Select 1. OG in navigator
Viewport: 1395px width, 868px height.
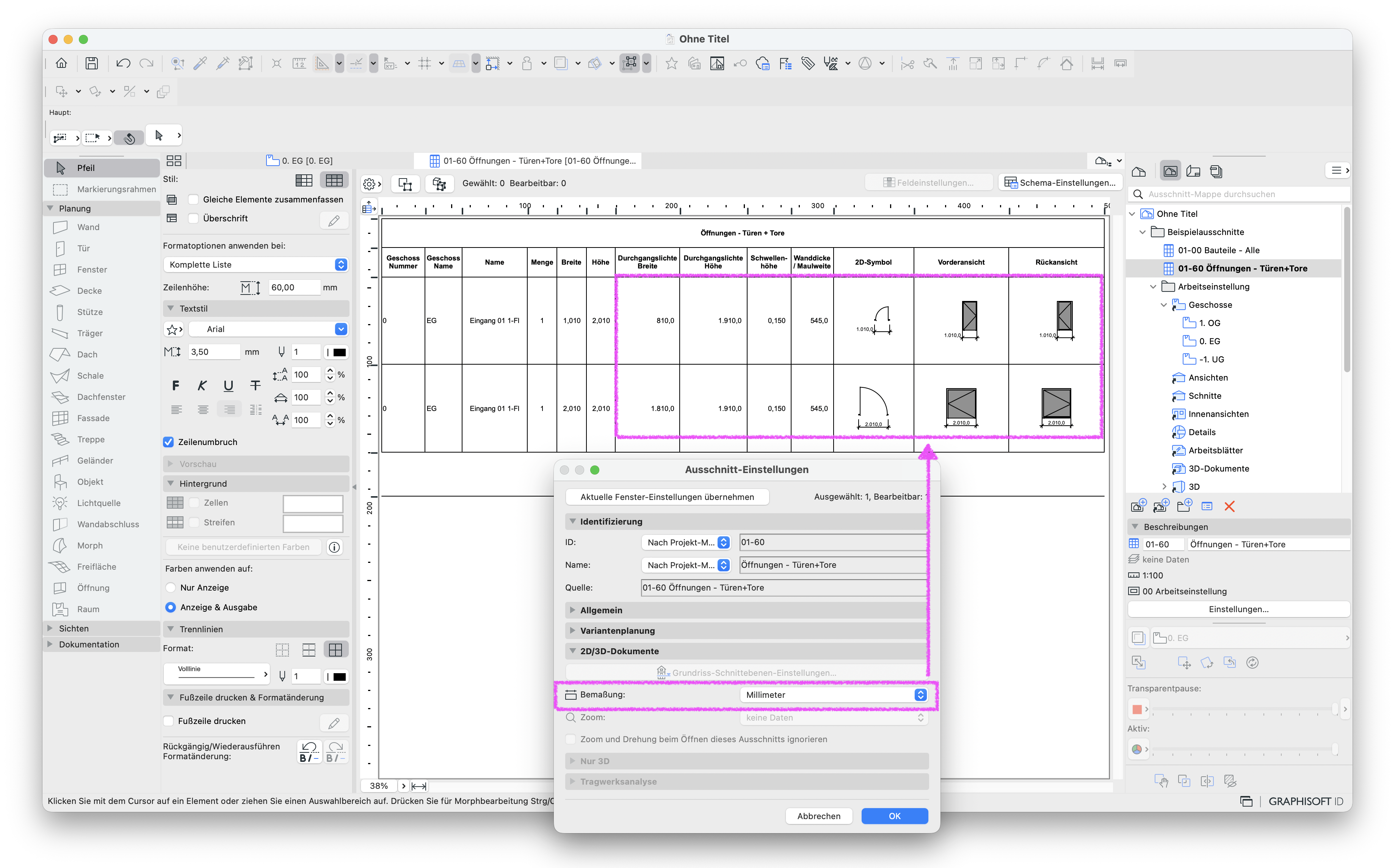[1209, 323]
